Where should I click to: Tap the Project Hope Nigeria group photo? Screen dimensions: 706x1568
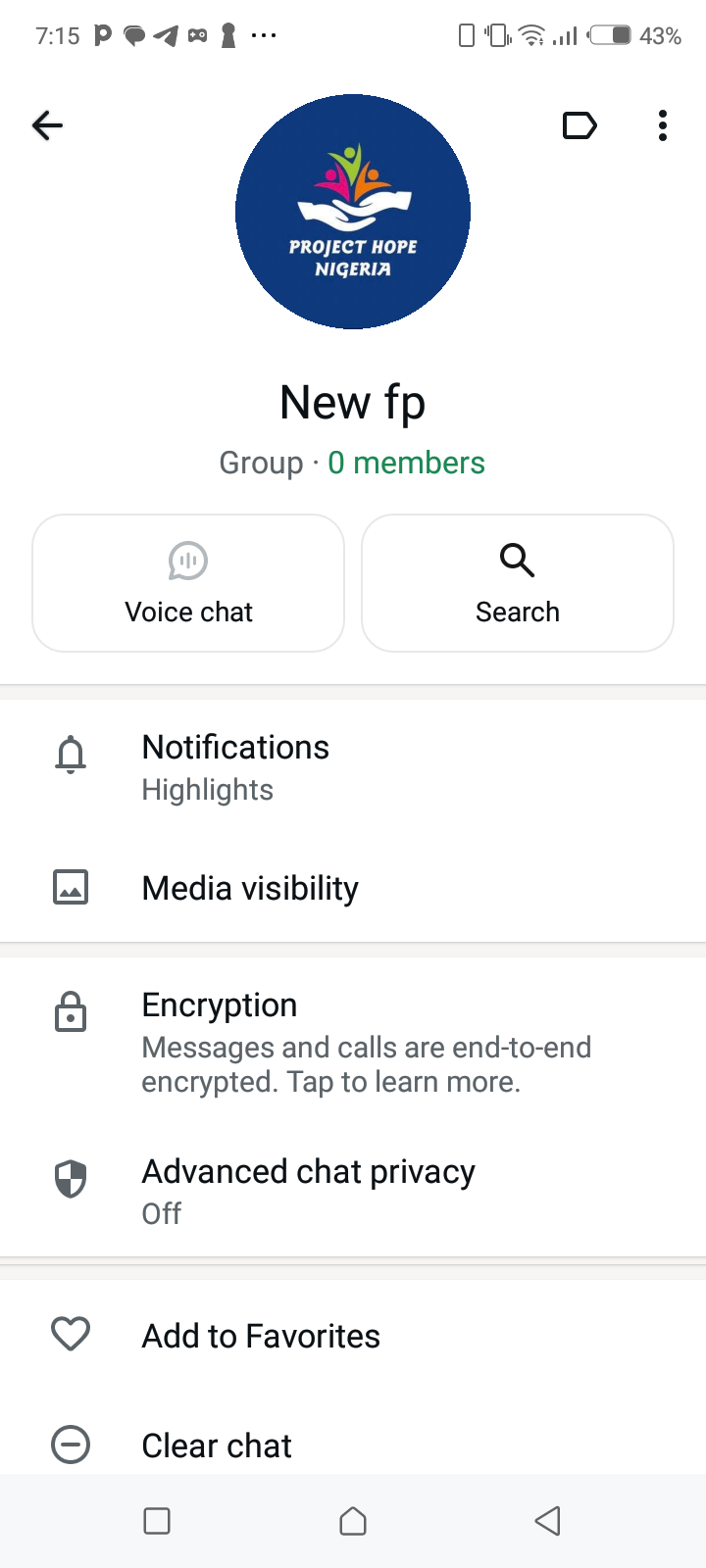pyautogui.click(x=353, y=212)
